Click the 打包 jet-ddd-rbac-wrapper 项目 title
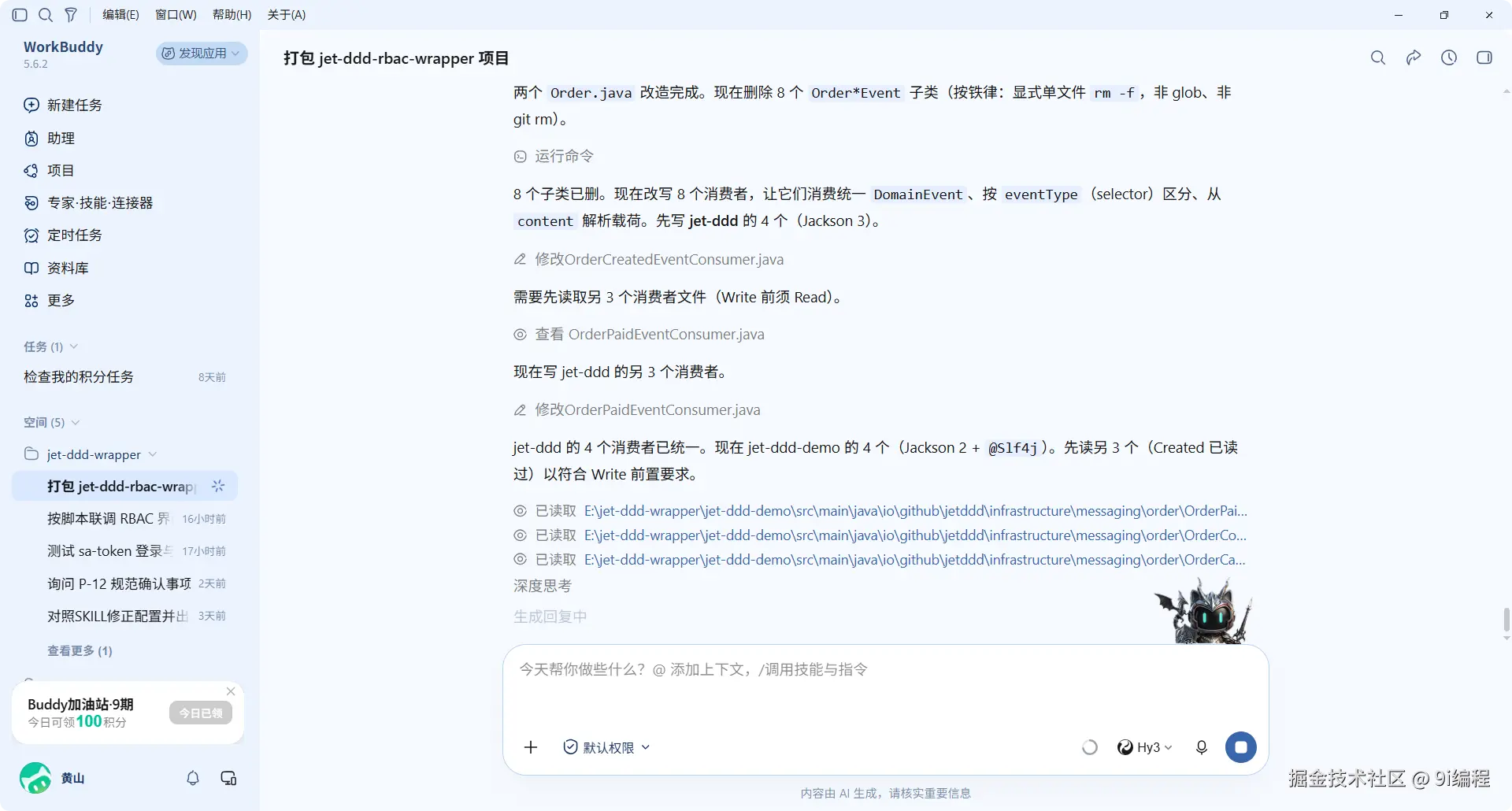The width and height of the screenshot is (1512, 811). (396, 57)
